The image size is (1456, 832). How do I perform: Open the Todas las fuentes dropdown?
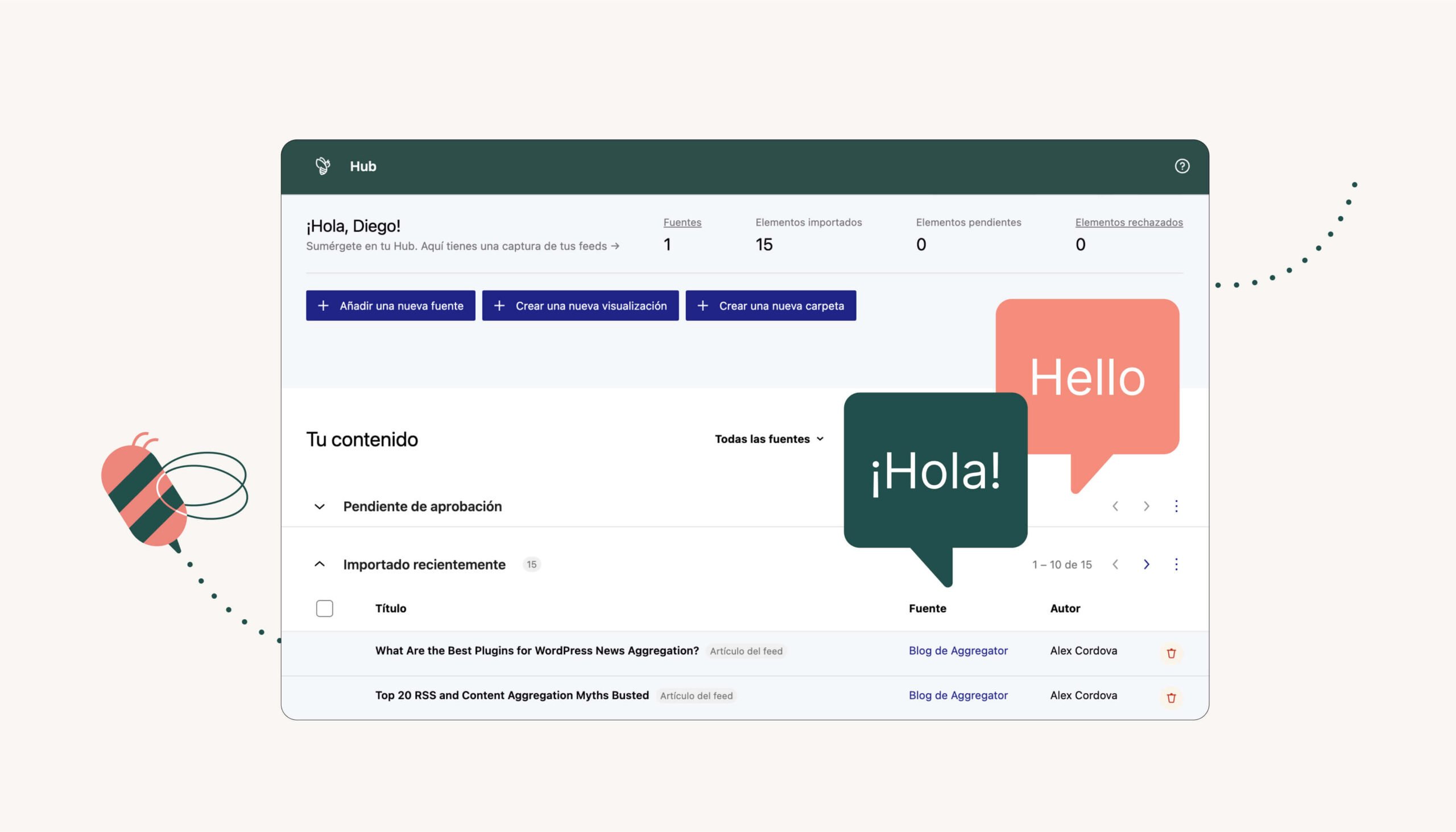tap(768, 439)
